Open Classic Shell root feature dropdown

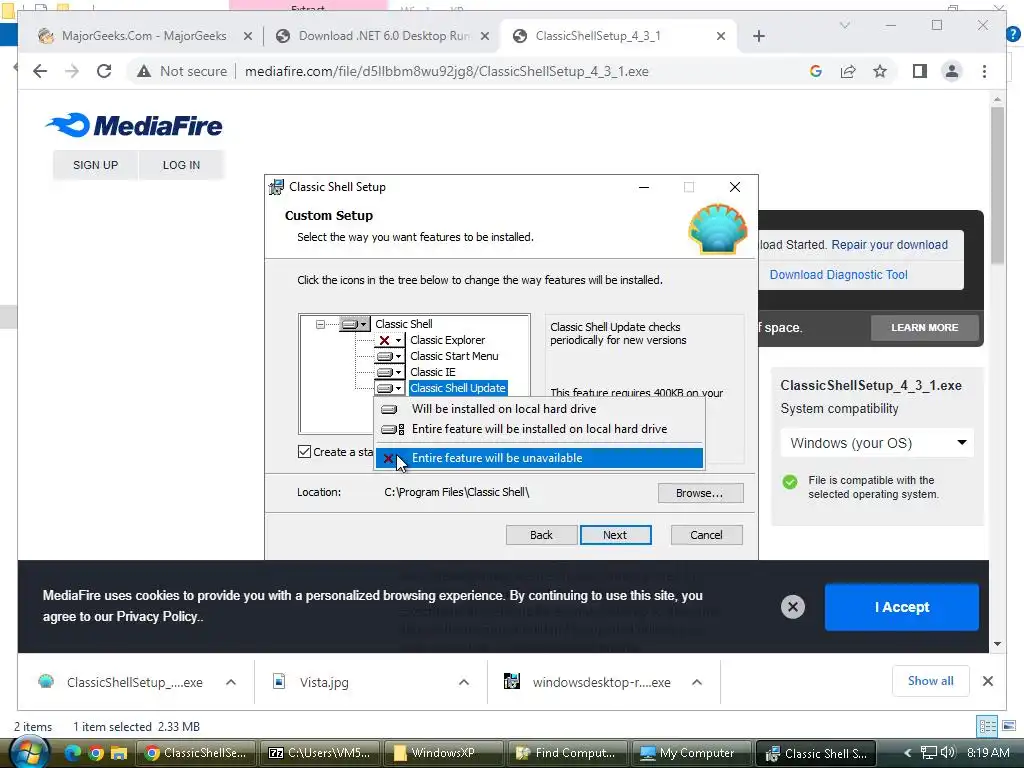coord(355,324)
